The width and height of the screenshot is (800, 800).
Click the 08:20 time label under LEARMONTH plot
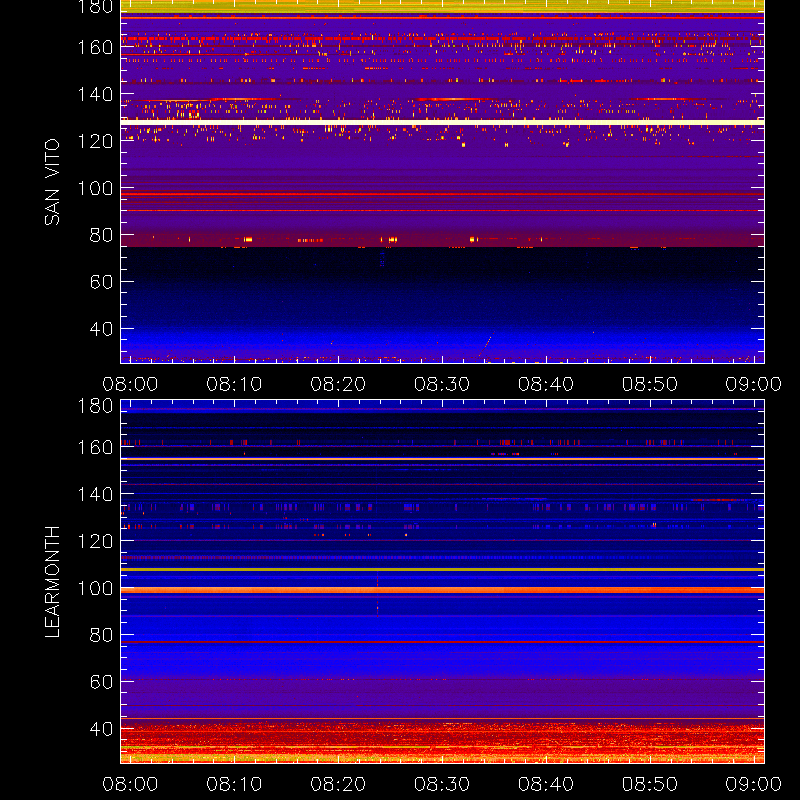click(x=338, y=784)
